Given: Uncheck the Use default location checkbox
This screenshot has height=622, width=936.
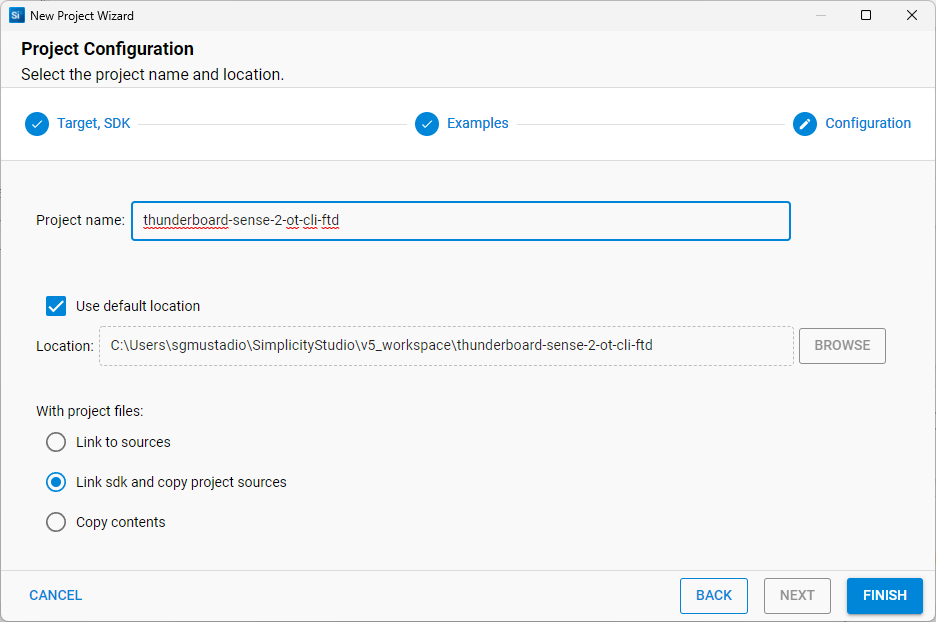Looking at the screenshot, I should click(x=56, y=306).
